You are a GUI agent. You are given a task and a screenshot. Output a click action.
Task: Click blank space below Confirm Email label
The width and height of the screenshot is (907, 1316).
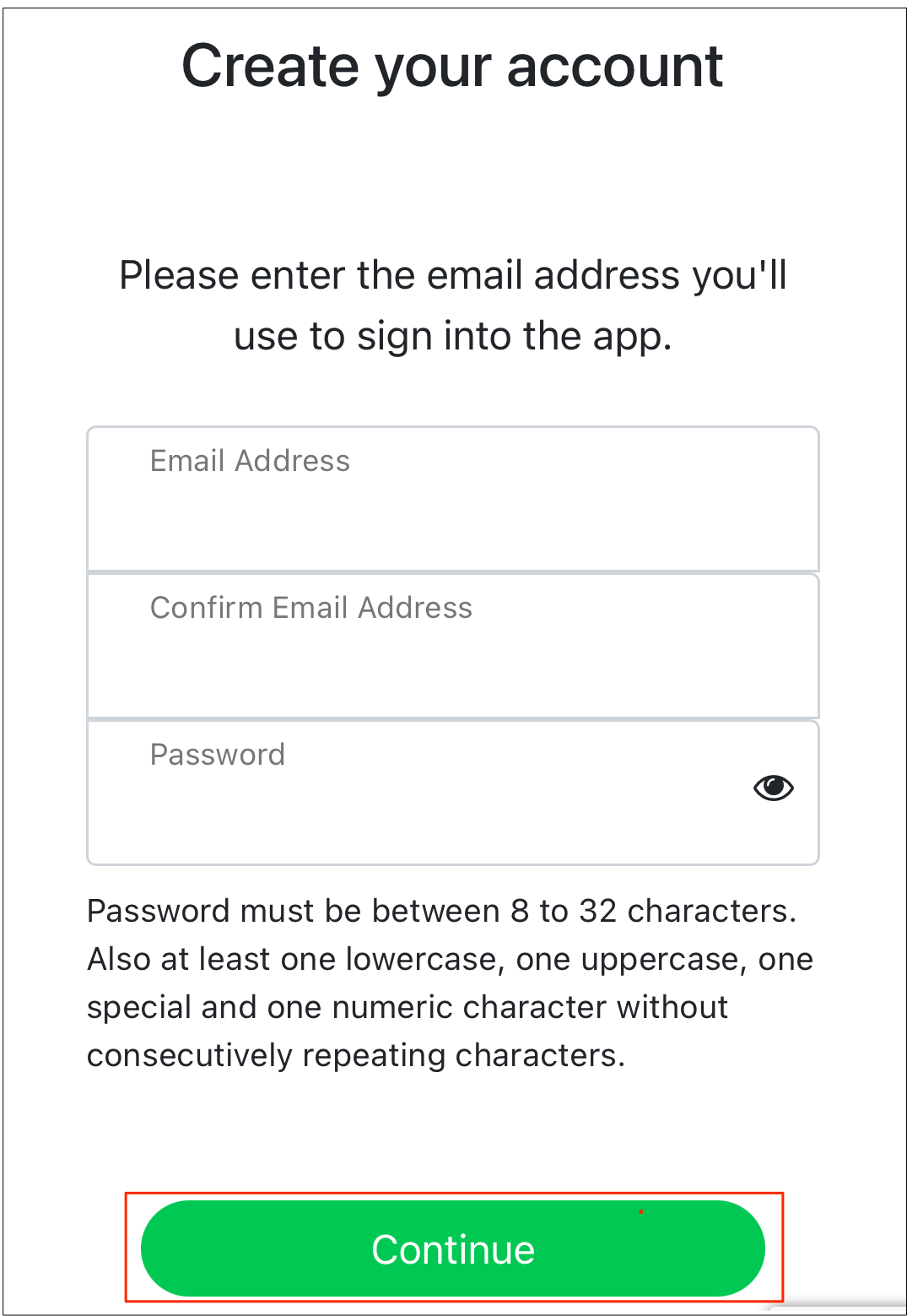click(453, 674)
